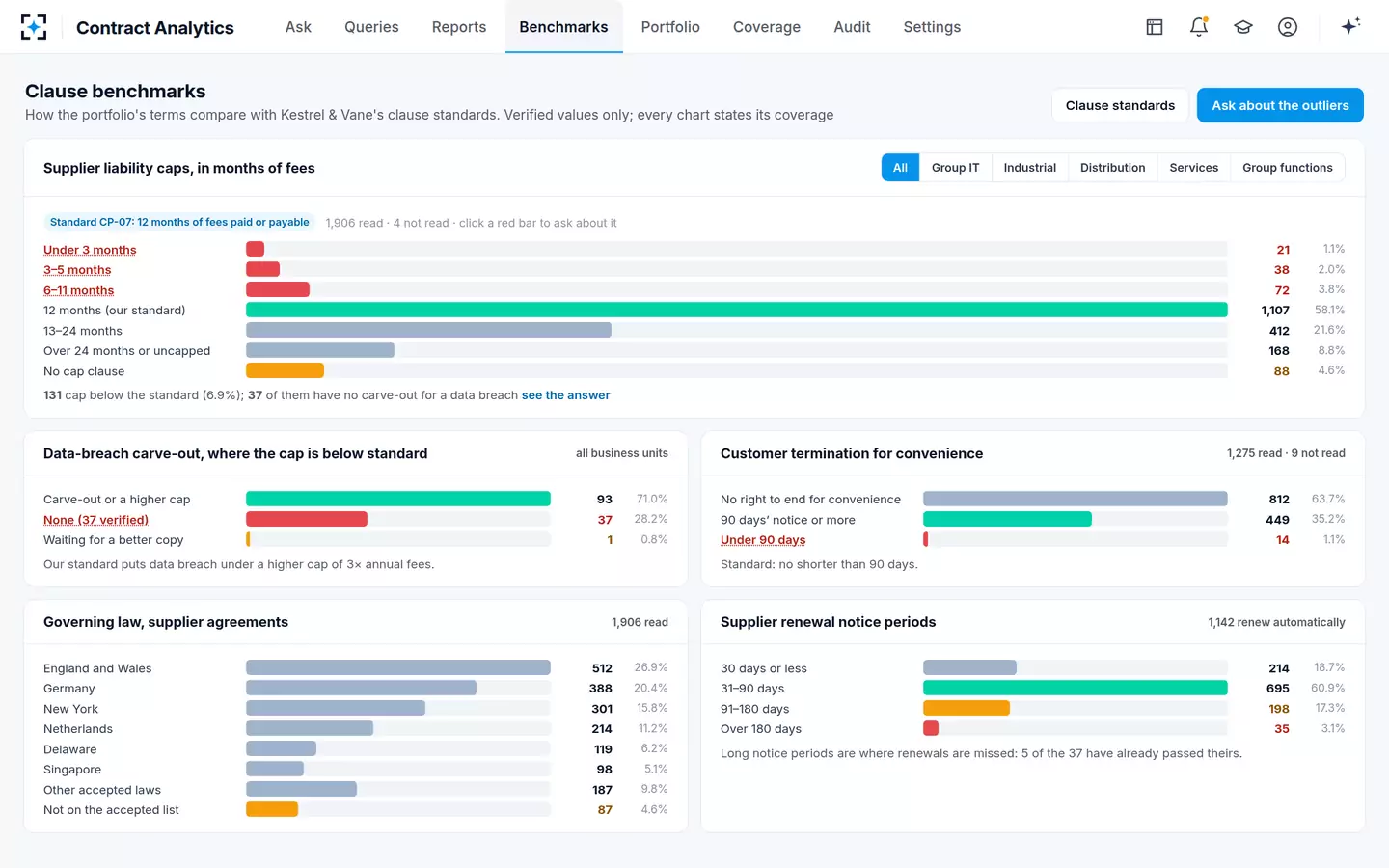Viewport: 1389px width, 868px height.
Task: Filter liability caps by Group IT
Action: (x=955, y=168)
